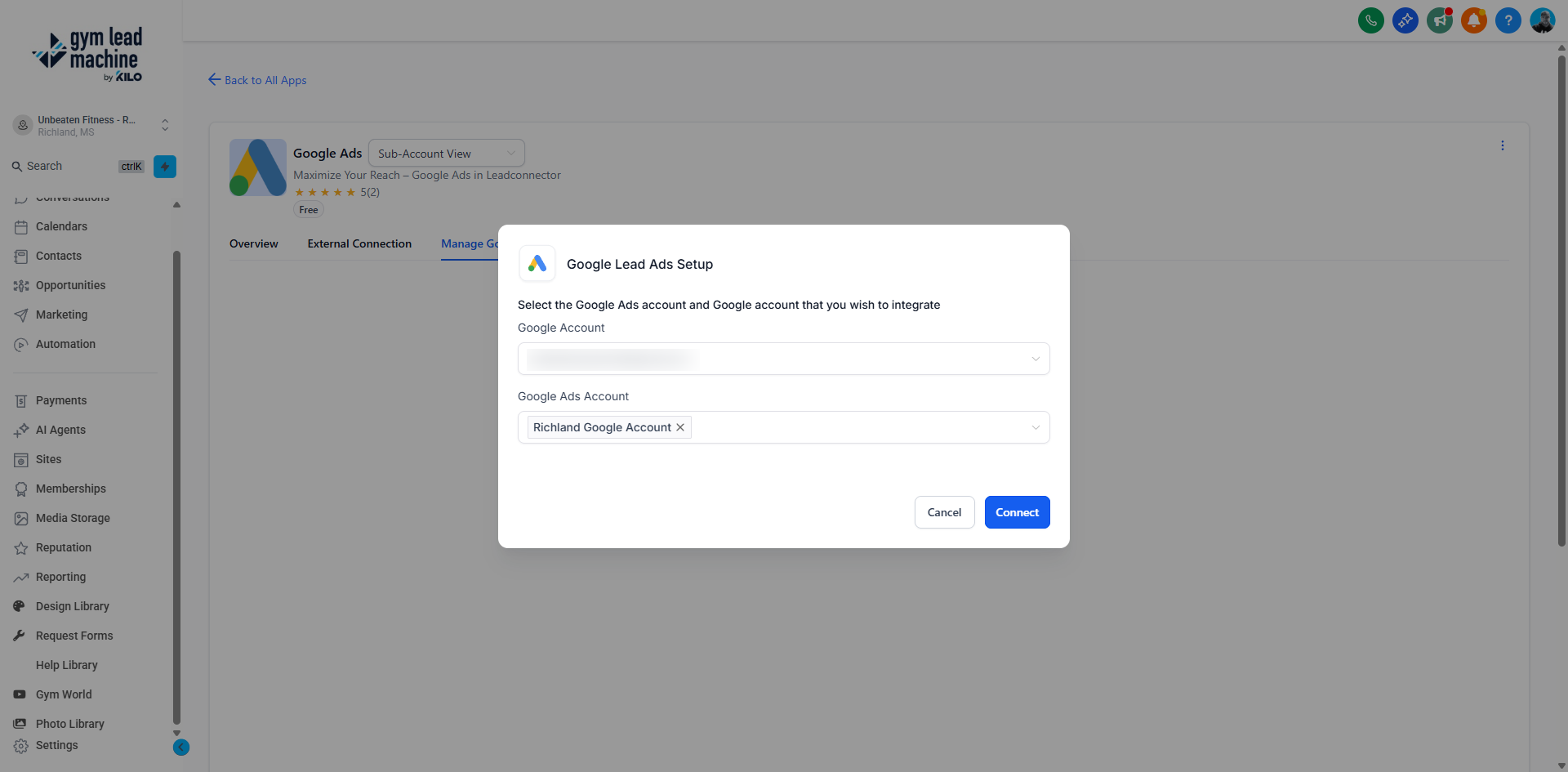Open the user profile avatar

[1543, 20]
